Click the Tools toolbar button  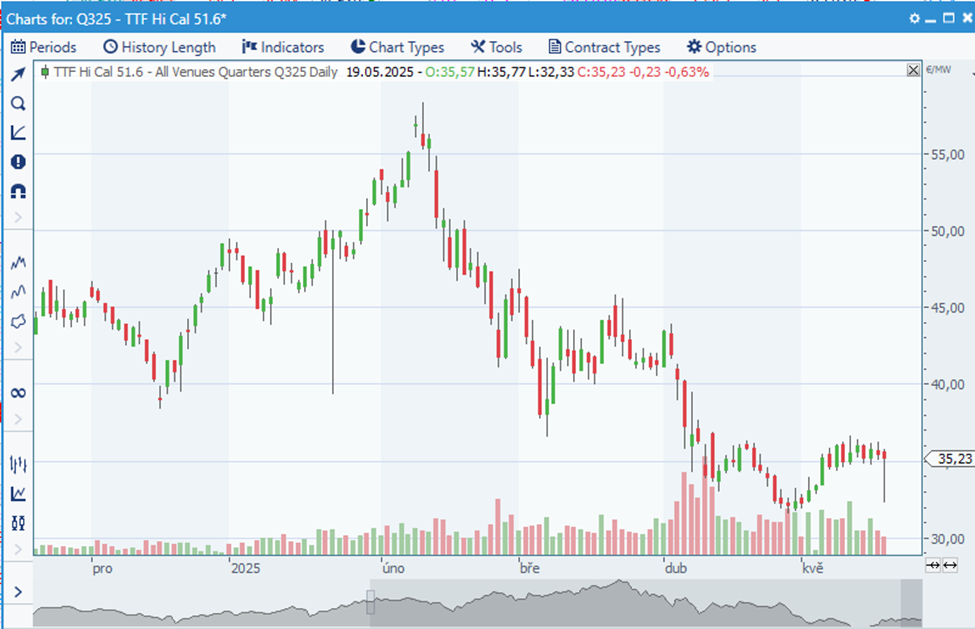click(496, 47)
